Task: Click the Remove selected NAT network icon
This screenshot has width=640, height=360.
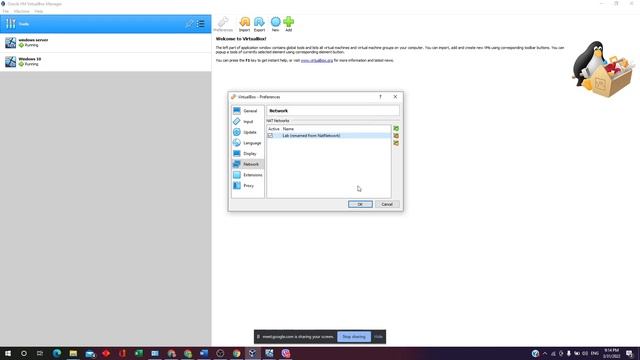Action: (x=396, y=136)
